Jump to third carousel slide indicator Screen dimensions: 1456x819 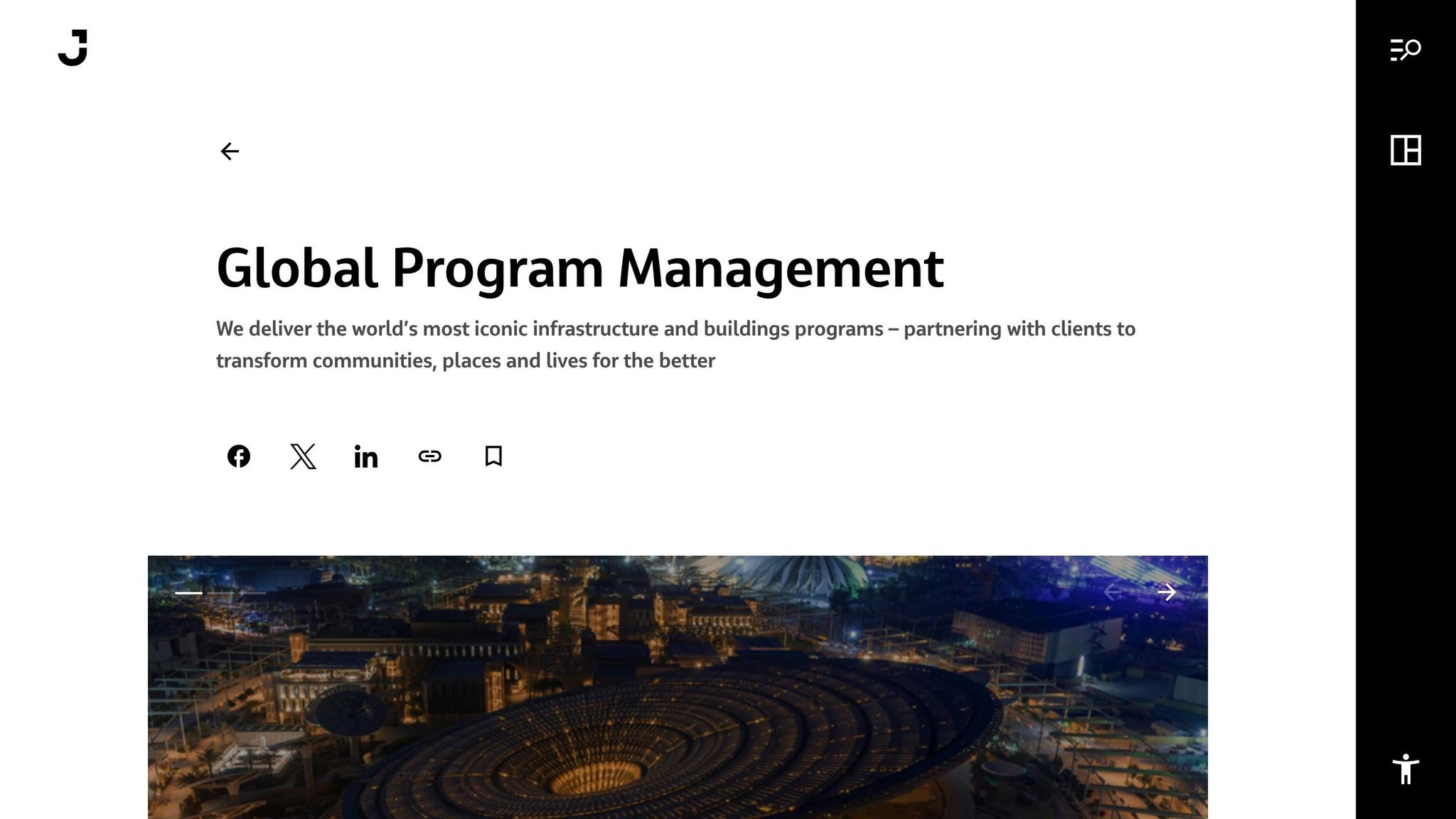(253, 593)
